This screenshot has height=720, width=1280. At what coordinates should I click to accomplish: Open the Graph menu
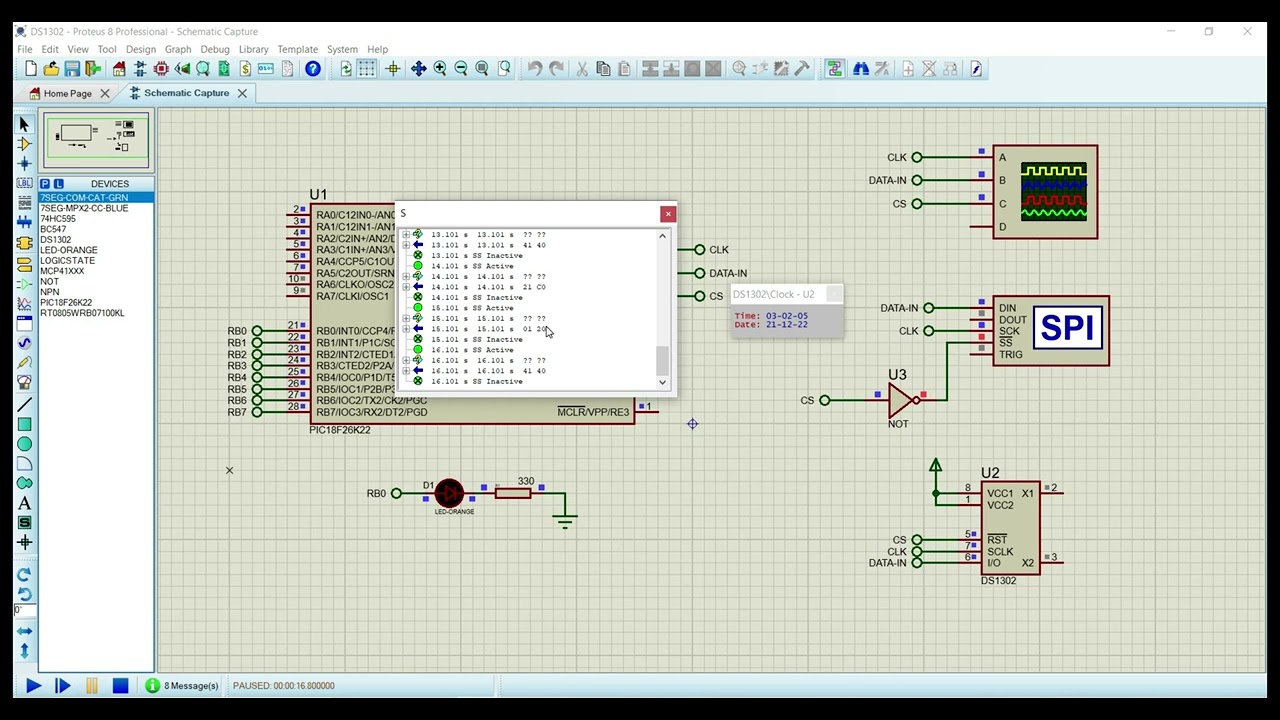pos(178,49)
